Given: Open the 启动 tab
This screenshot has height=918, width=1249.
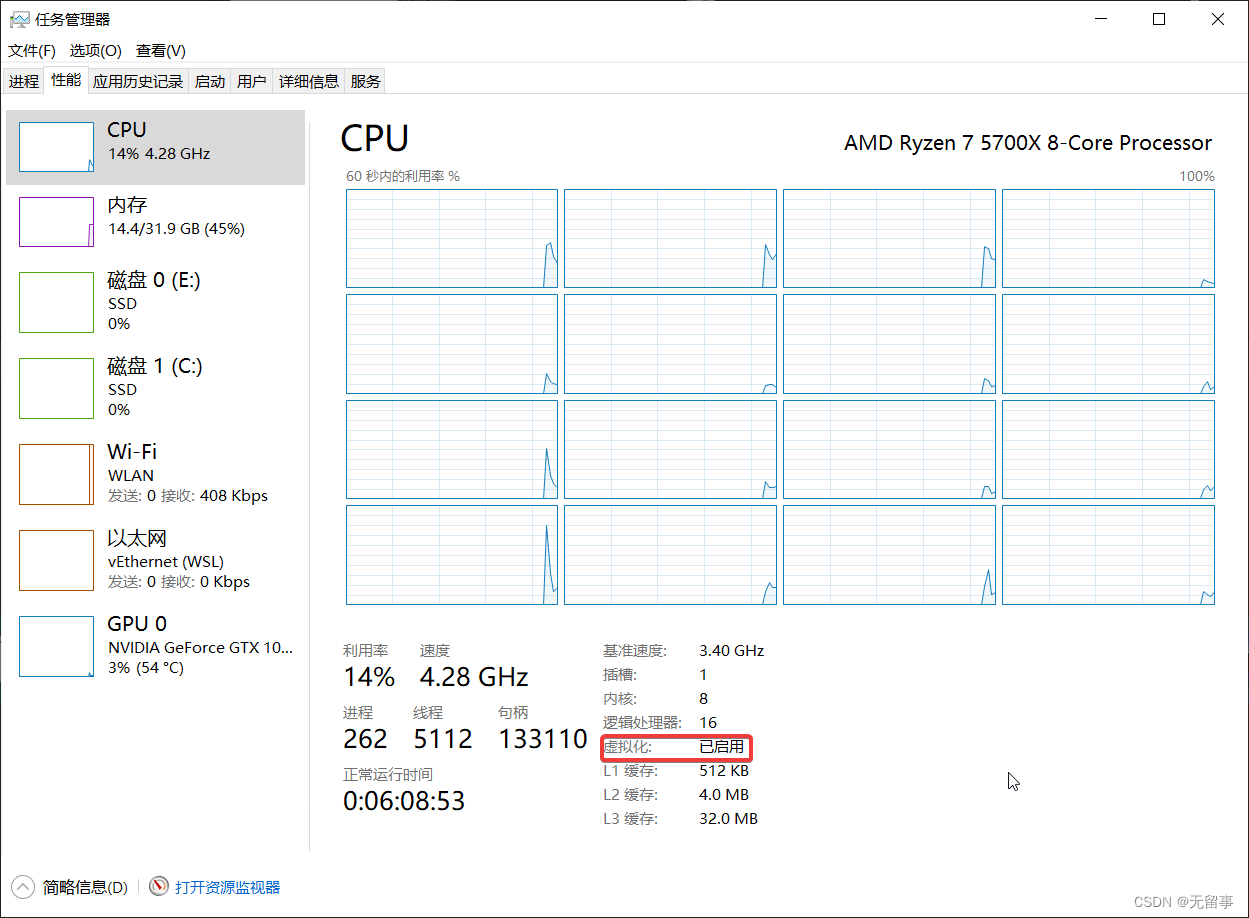Looking at the screenshot, I should pos(209,81).
